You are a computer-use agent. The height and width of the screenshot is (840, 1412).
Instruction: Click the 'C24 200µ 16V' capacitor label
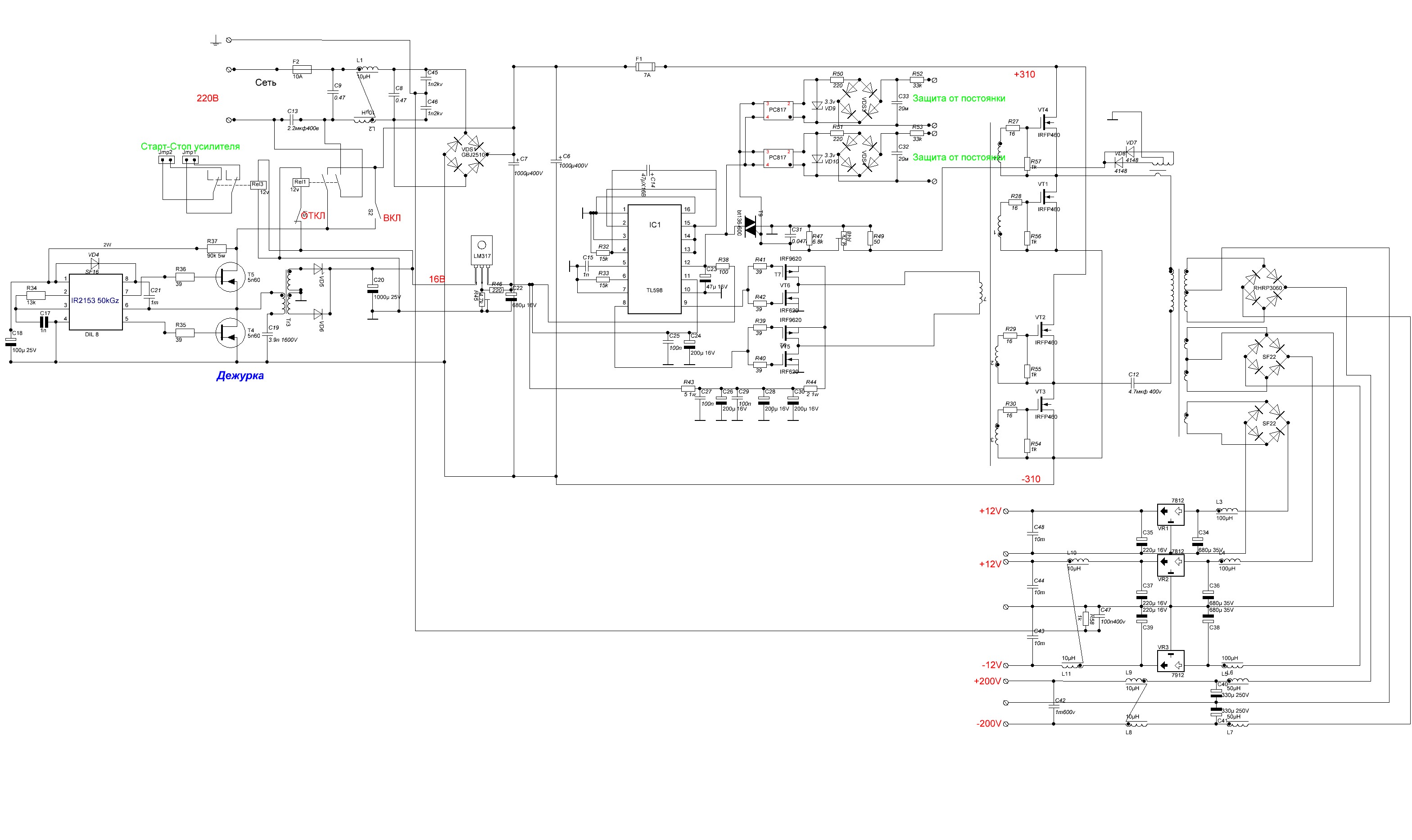(x=702, y=344)
